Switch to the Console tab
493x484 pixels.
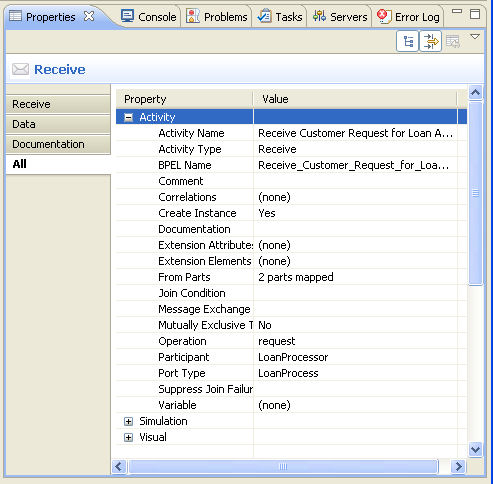pos(149,17)
